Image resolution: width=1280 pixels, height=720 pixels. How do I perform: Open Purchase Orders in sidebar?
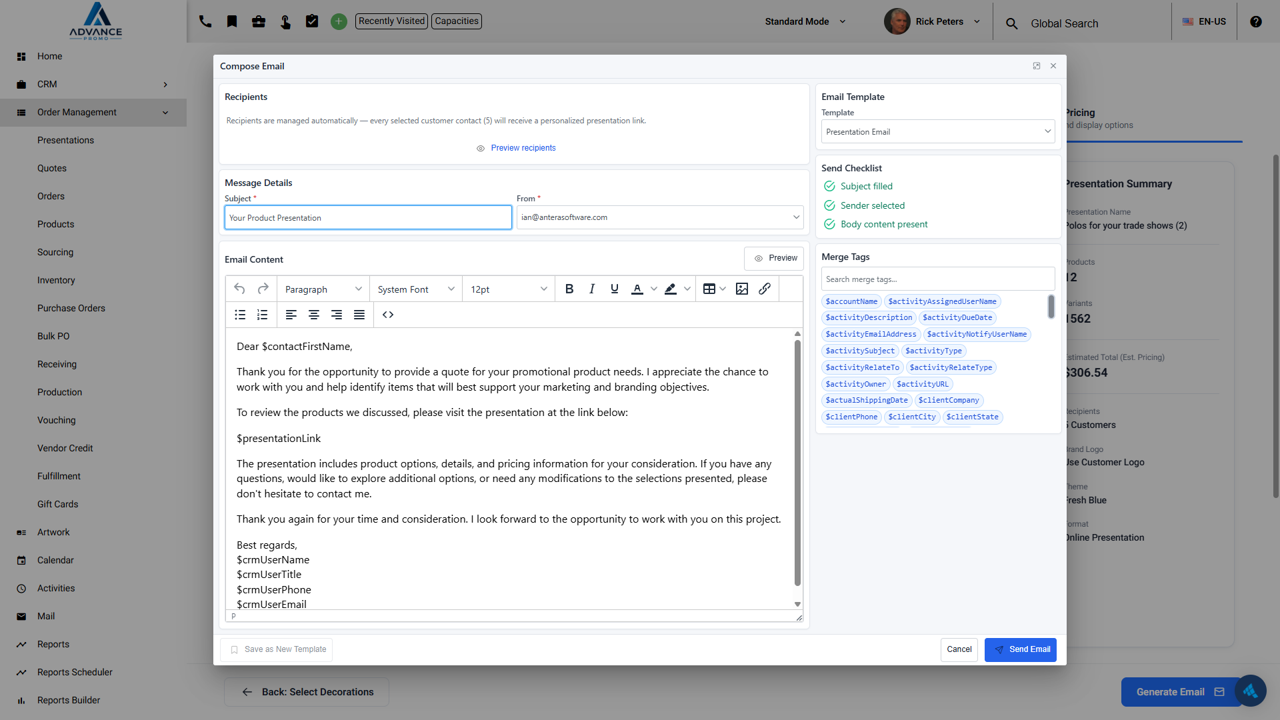coord(71,308)
